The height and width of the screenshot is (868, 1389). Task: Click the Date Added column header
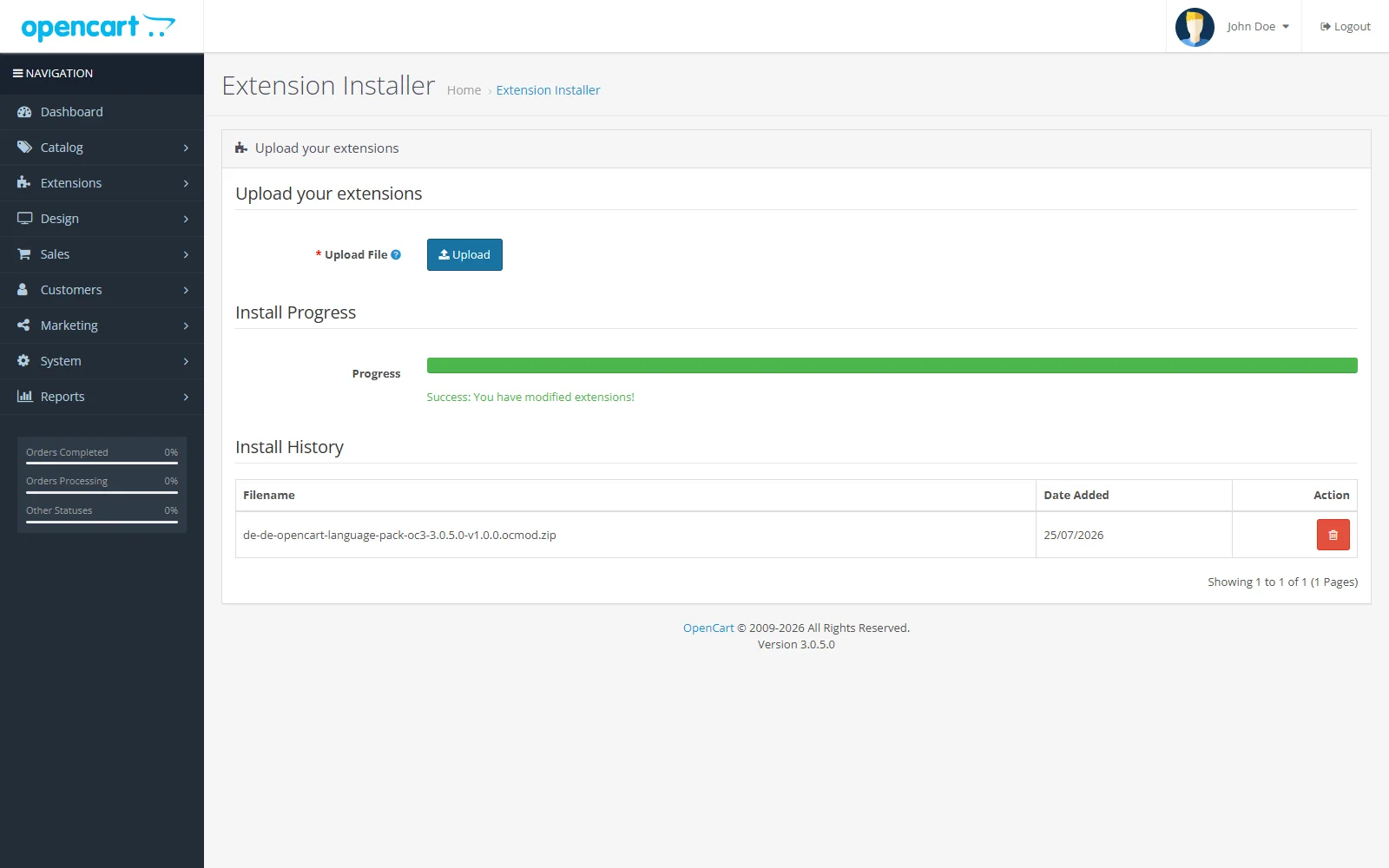[x=1134, y=496]
